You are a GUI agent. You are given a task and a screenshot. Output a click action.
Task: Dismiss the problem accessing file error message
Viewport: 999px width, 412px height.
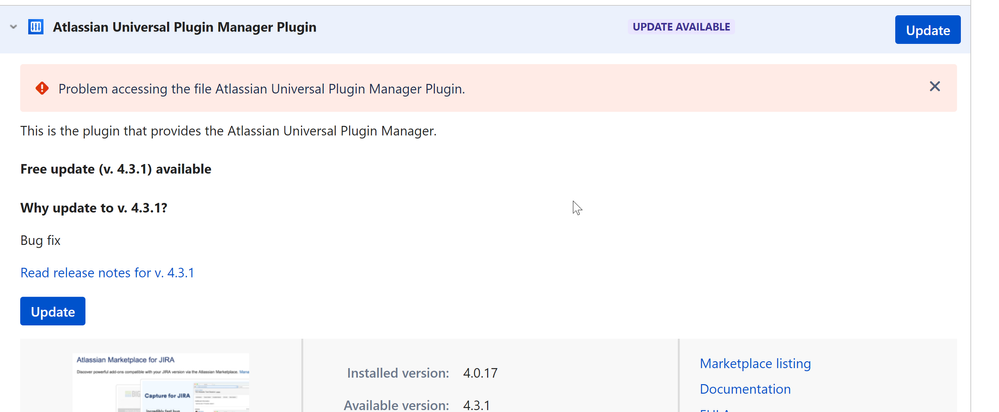click(934, 87)
